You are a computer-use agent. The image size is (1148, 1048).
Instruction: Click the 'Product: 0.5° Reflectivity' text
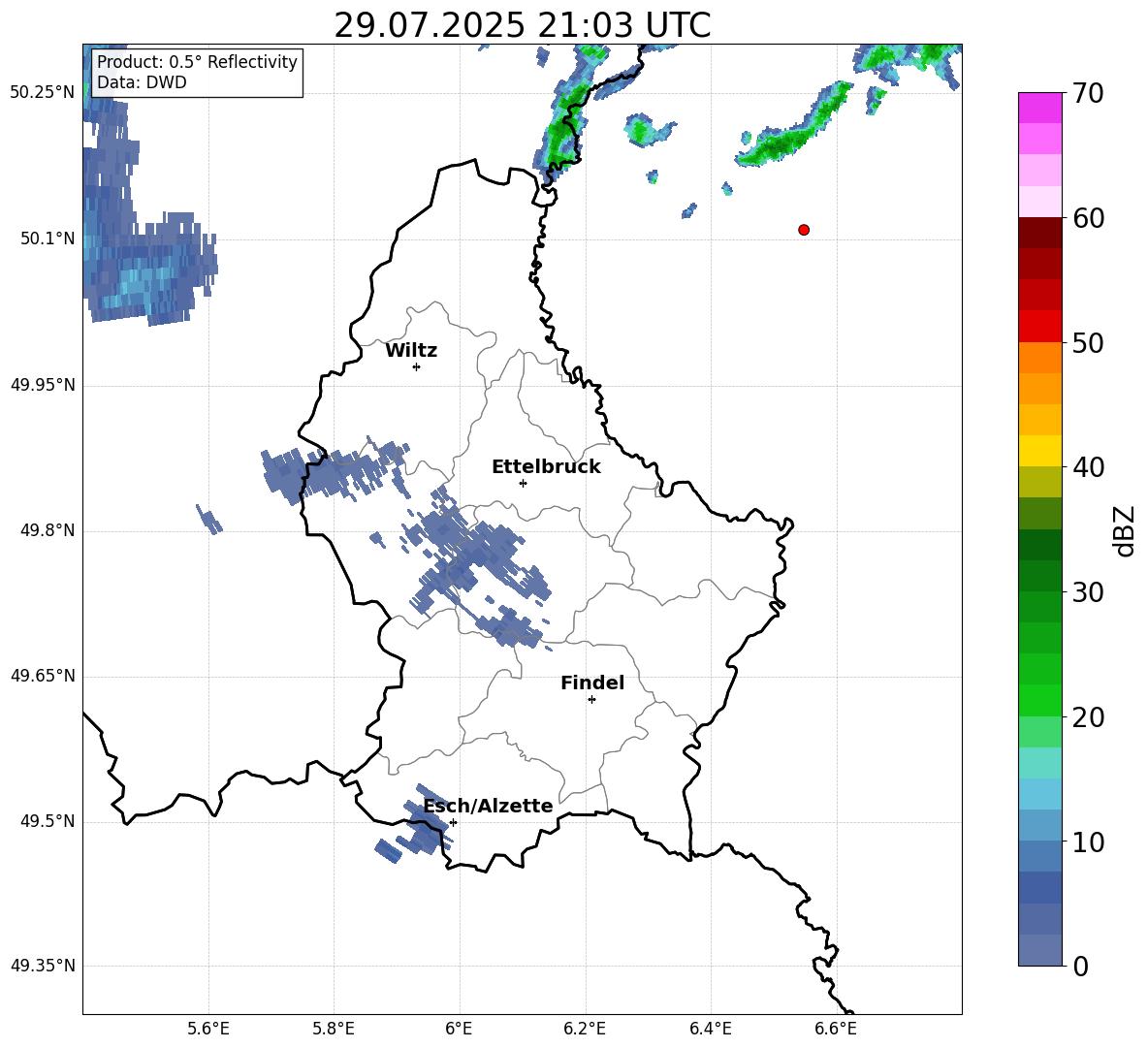(x=197, y=61)
